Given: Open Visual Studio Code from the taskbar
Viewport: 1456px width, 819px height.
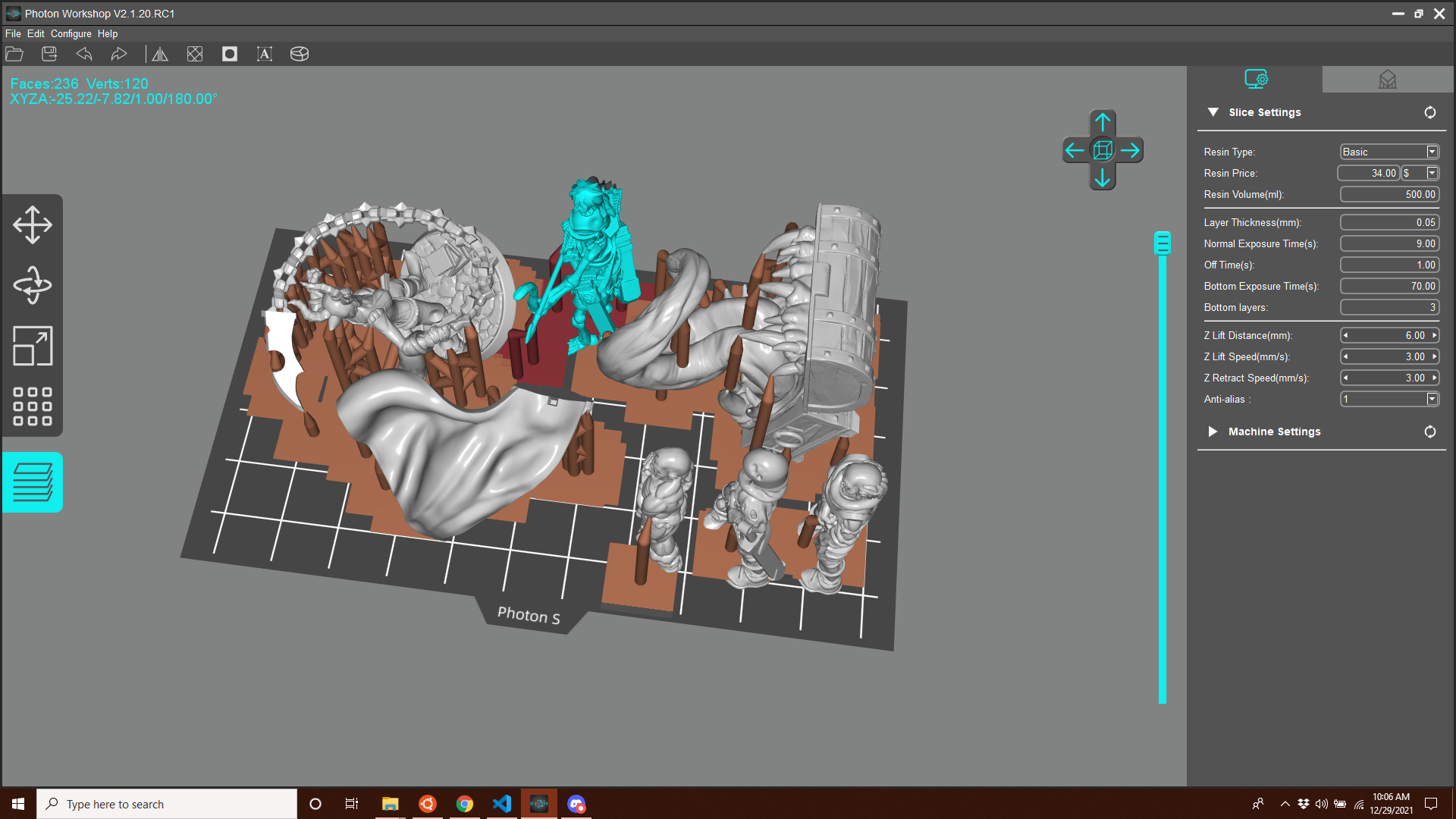Looking at the screenshot, I should pos(501,804).
